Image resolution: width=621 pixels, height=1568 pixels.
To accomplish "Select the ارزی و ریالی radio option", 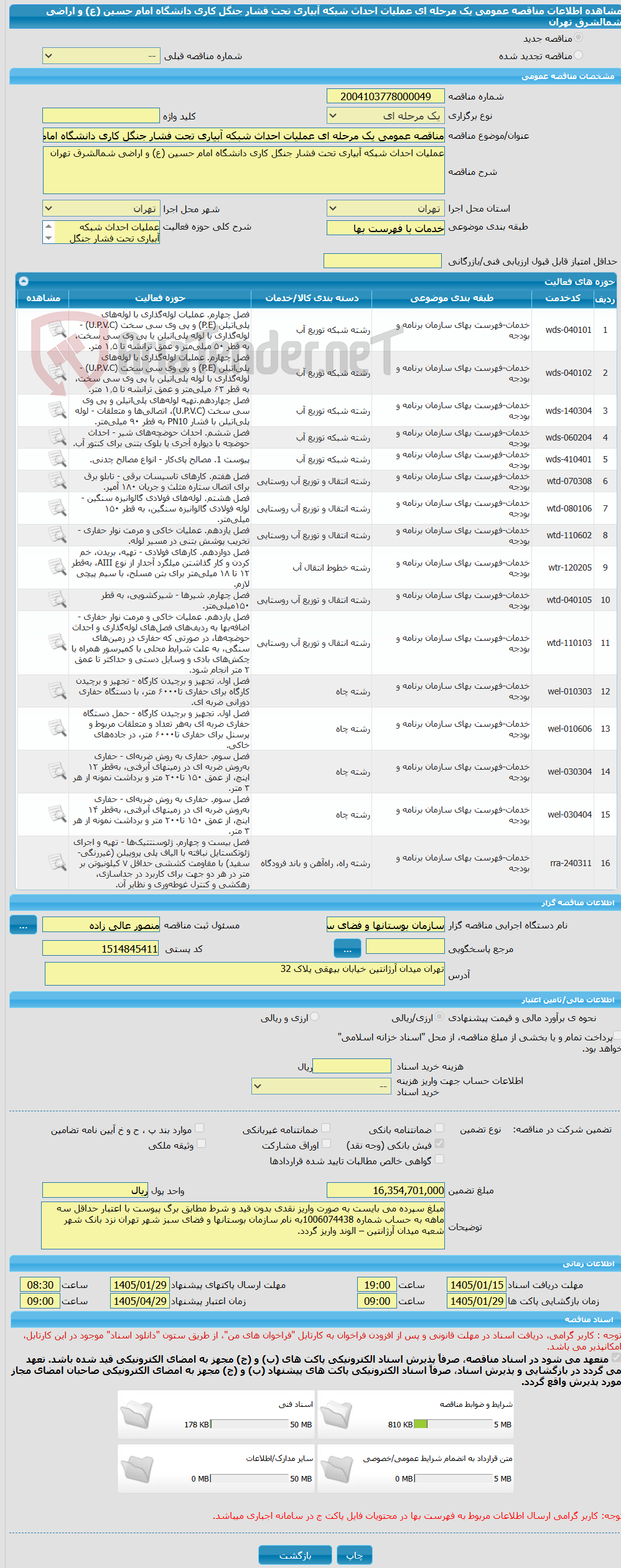I will point(315,1017).
